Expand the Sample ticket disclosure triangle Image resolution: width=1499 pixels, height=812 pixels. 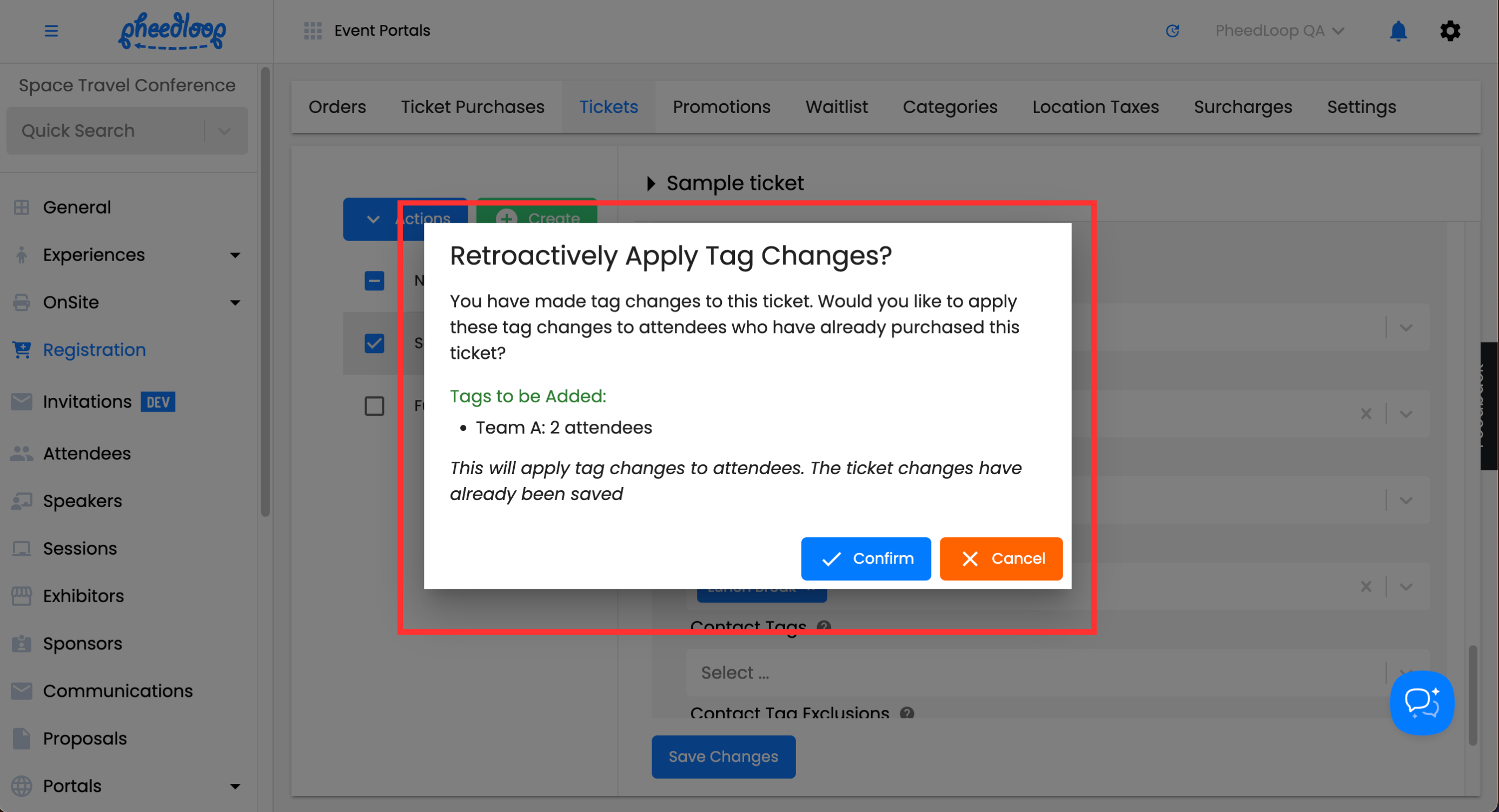click(x=651, y=184)
